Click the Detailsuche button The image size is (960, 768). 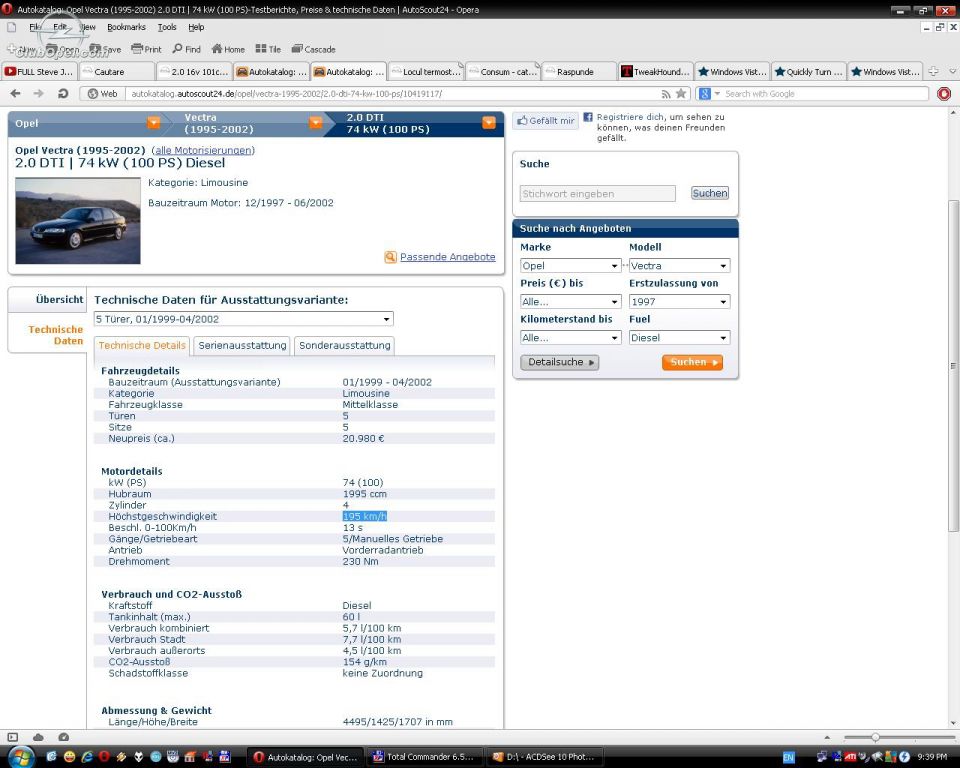pyautogui.click(x=560, y=362)
